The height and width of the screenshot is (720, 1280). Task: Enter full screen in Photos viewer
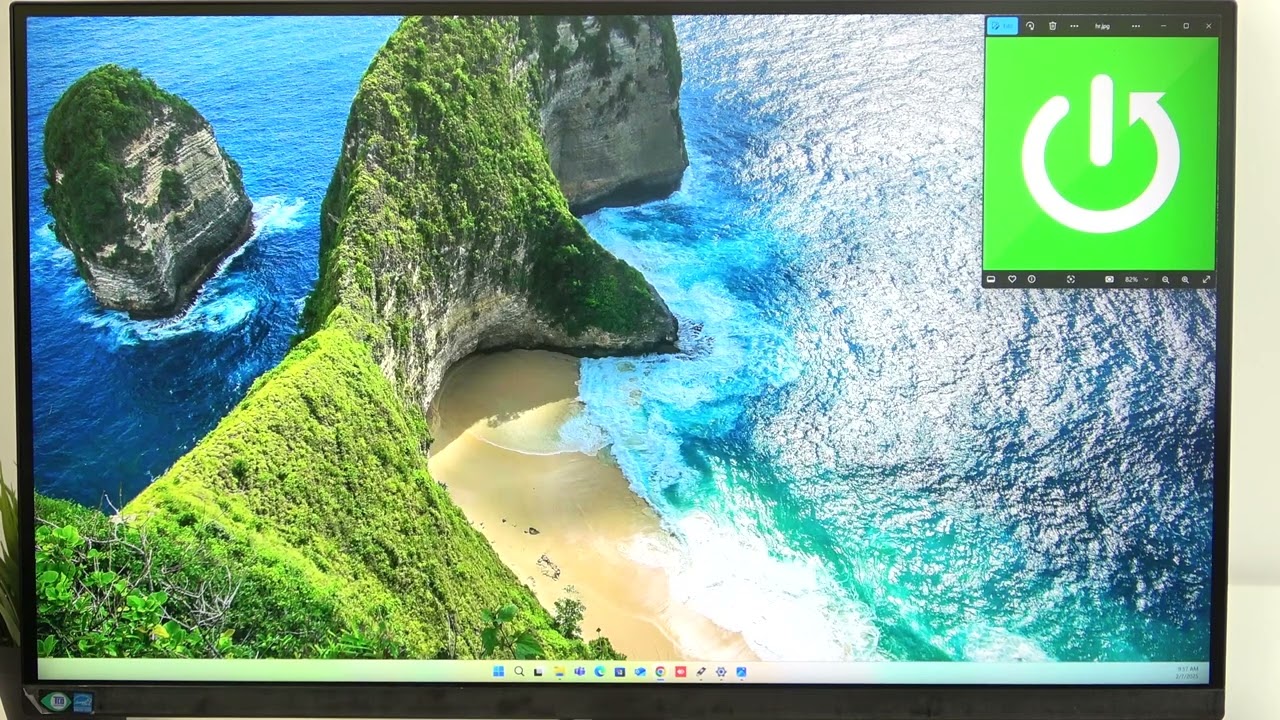(x=1206, y=279)
